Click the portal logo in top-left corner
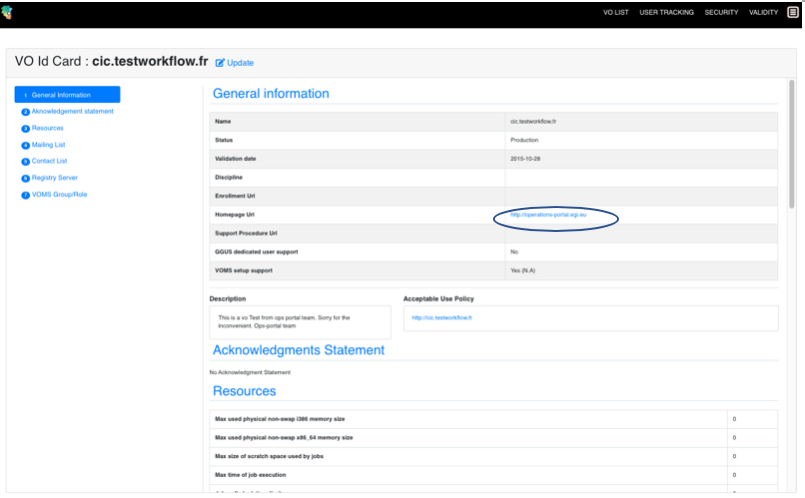The width and height of the screenshot is (805, 498). [8, 13]
